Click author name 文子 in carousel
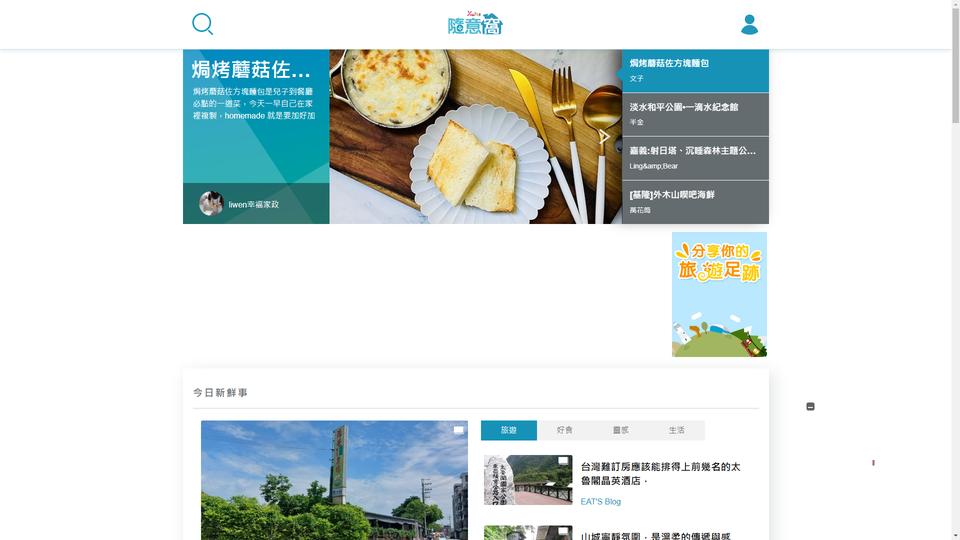This screenshot has width=960, height=540. coord(636,78)
